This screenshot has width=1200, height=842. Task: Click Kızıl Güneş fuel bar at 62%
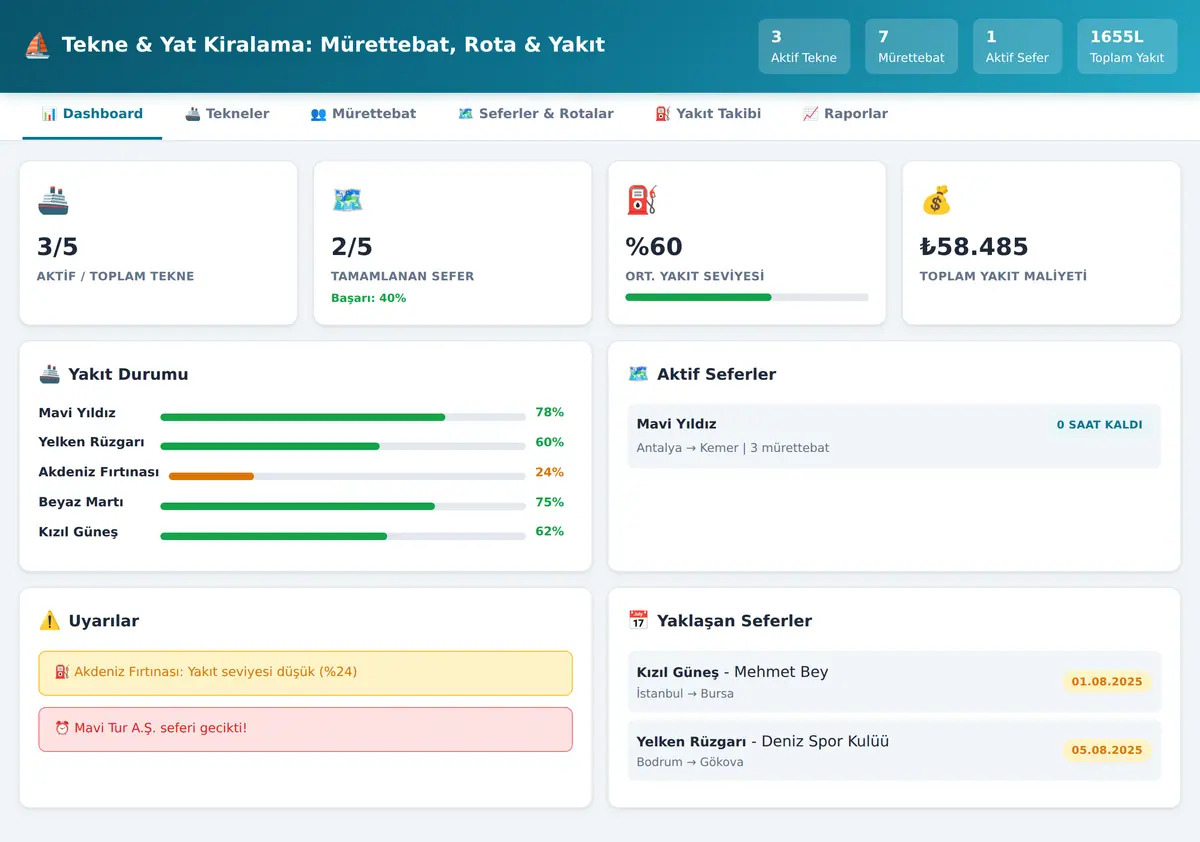(343, 536)
